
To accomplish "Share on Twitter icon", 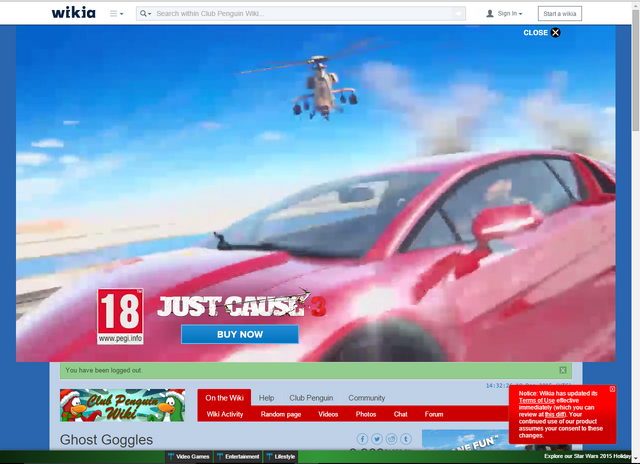I will coord(377,439).
